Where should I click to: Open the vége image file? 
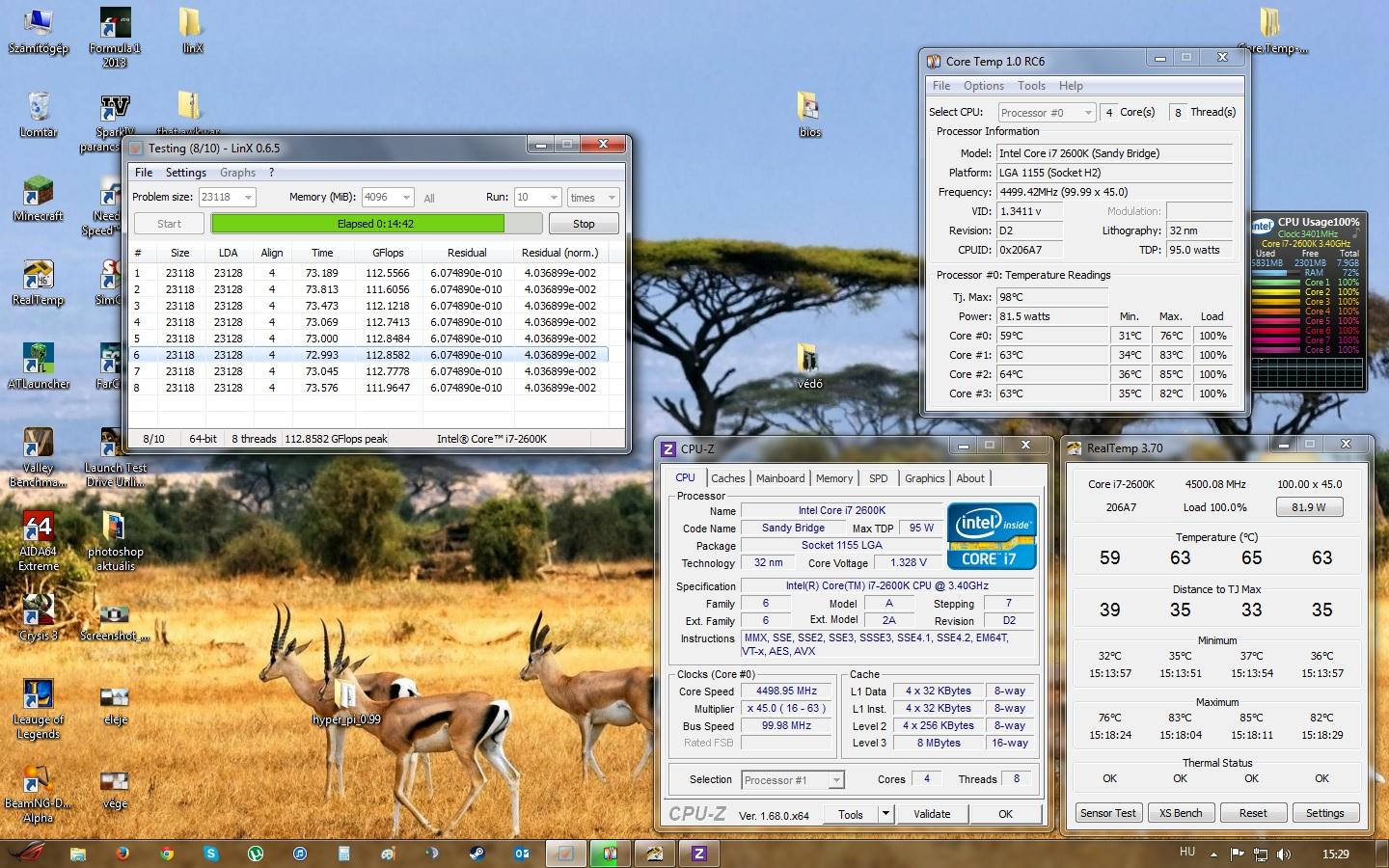(115, 786)
